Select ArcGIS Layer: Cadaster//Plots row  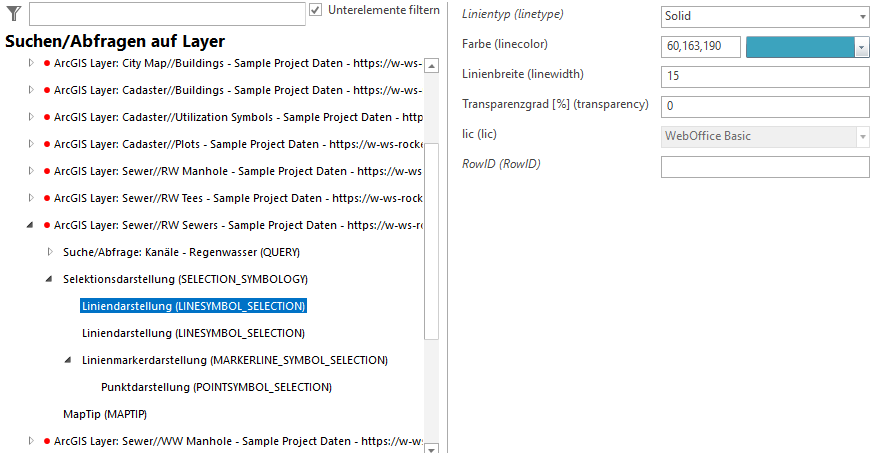pos(238,144)
